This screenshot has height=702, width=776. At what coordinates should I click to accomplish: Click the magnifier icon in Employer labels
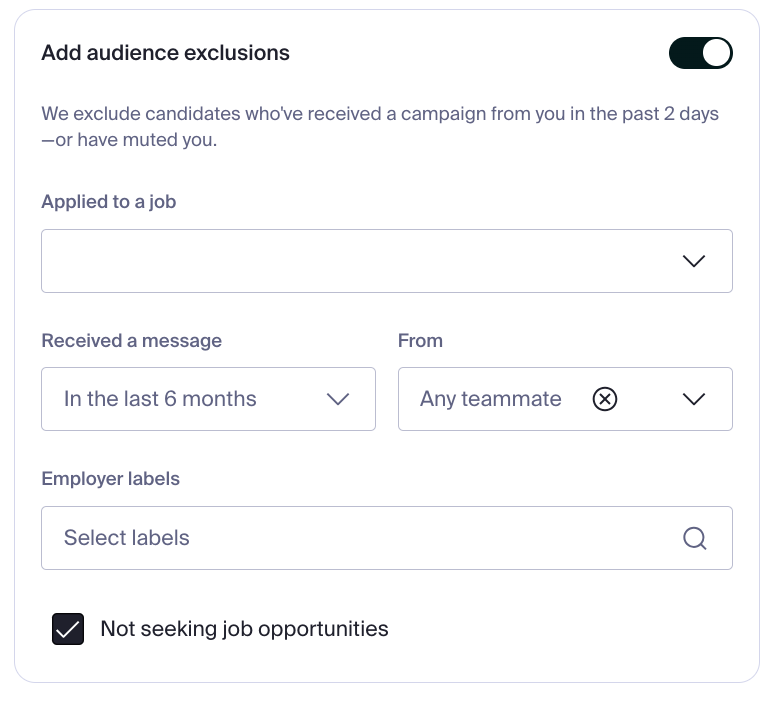coord(694,538)
